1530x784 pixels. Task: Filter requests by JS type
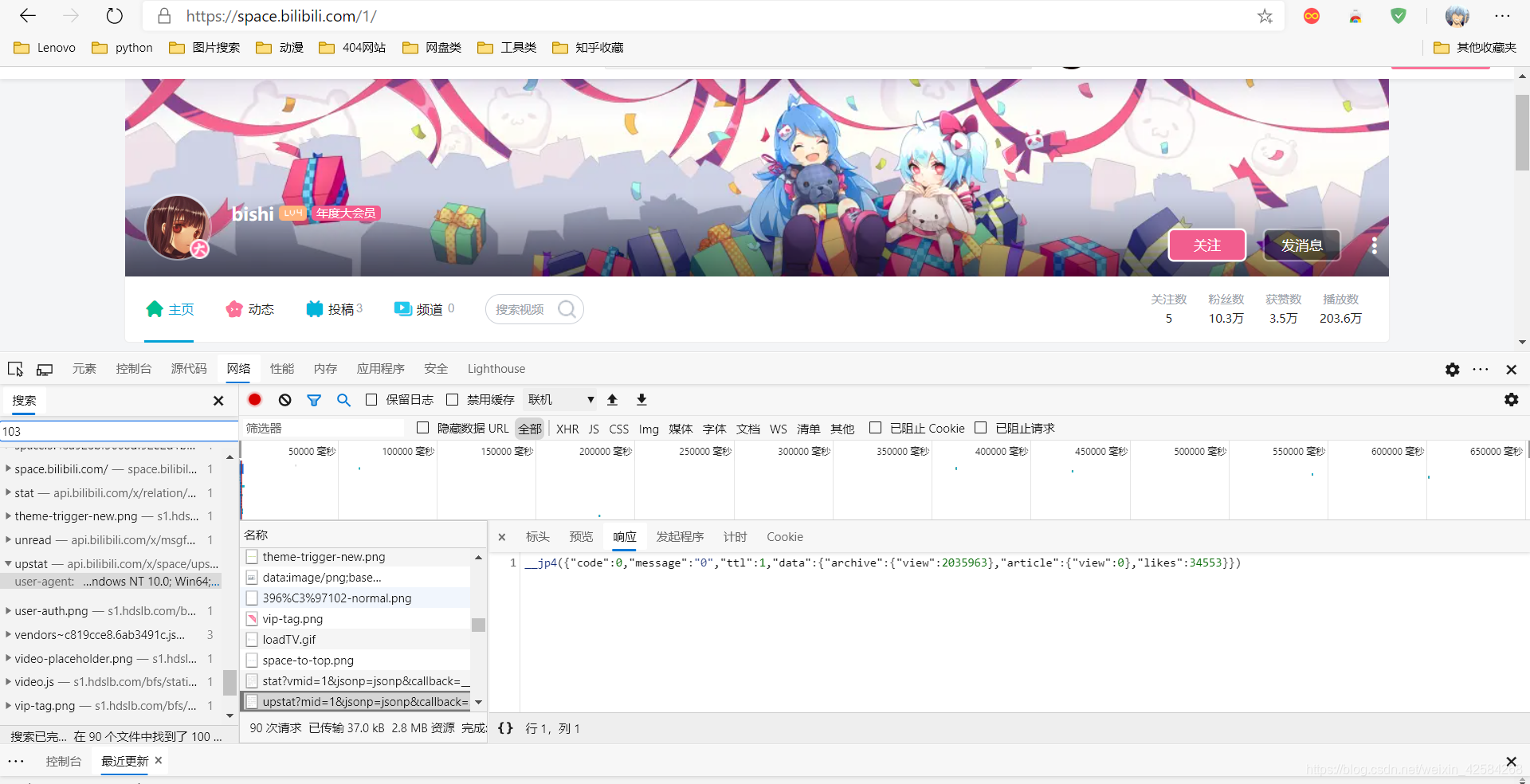click(x=594, y=429)
